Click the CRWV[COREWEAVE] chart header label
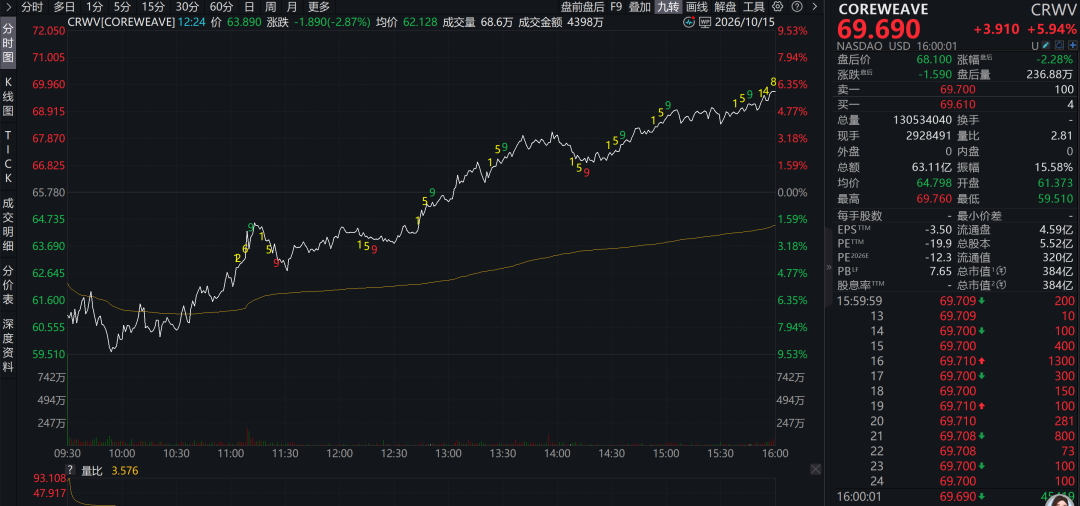The image size is (1080, 506). pyautogui.click(x=121, y=22)
